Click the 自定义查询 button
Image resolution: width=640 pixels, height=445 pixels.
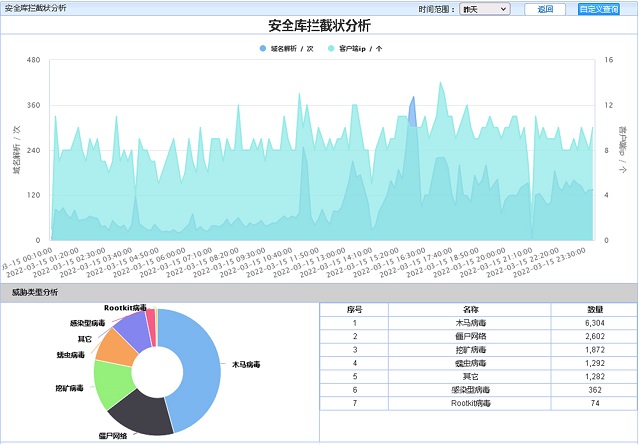(598, 9)
